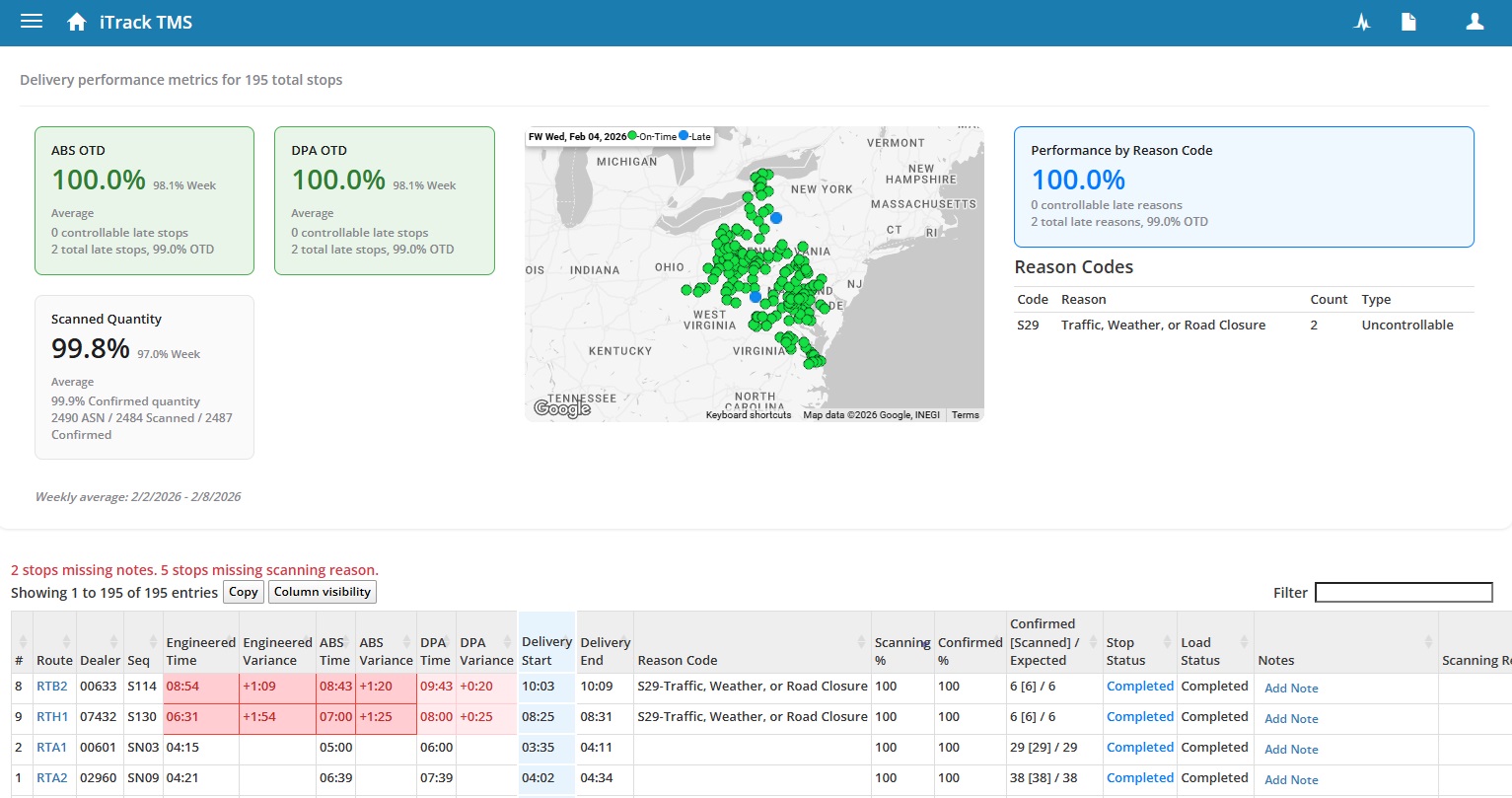Image resolution: width=1512 pixels, height=798 pixels.
Task: Open Keyboard shortcuts below the map
Action: pos(748,415)
